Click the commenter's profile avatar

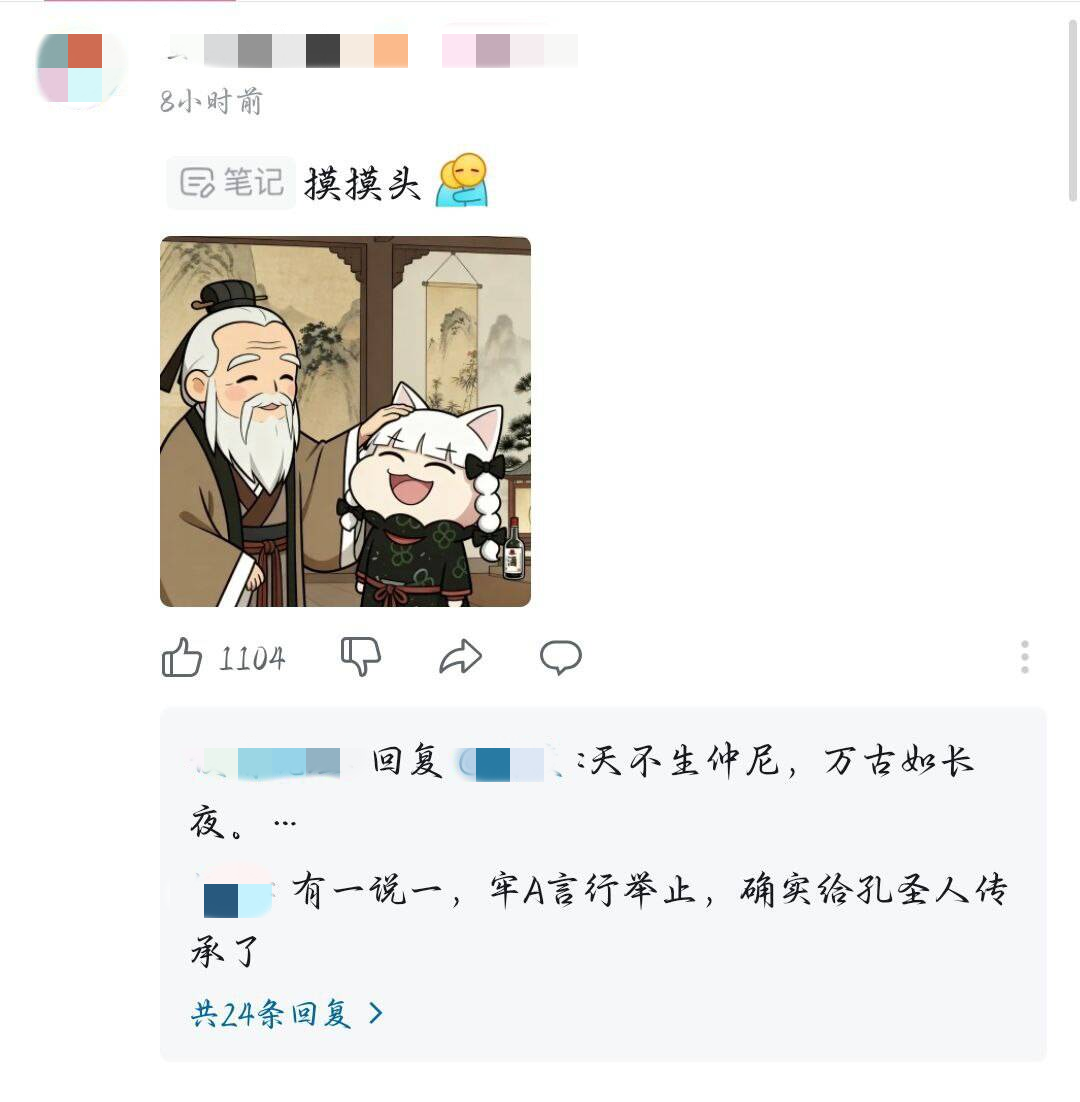point(79,69)
